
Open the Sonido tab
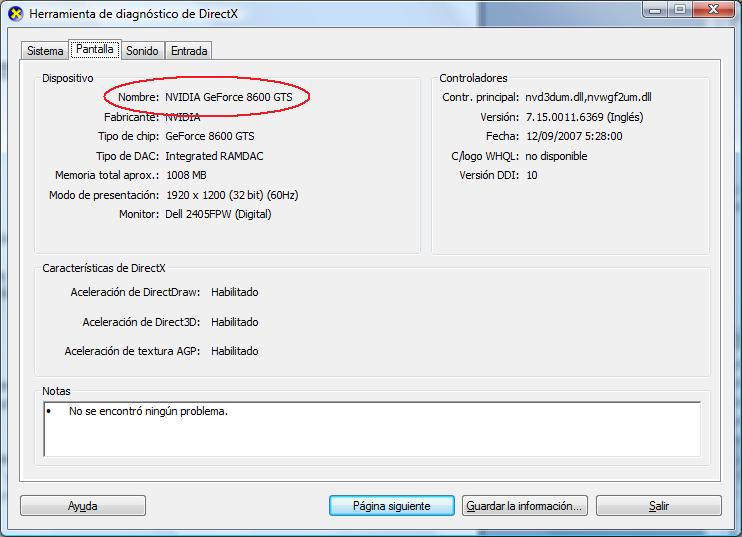[142, 51]
